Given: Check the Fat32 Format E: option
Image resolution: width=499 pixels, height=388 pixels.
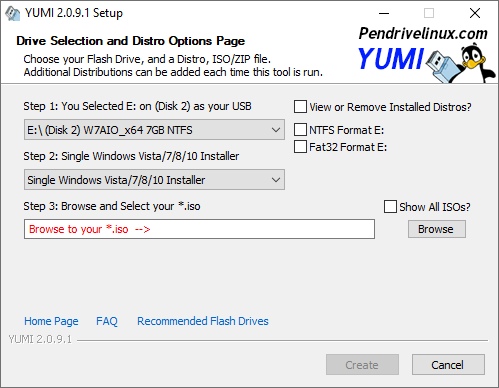Looking at the screenshot, I should coord(300,147).
